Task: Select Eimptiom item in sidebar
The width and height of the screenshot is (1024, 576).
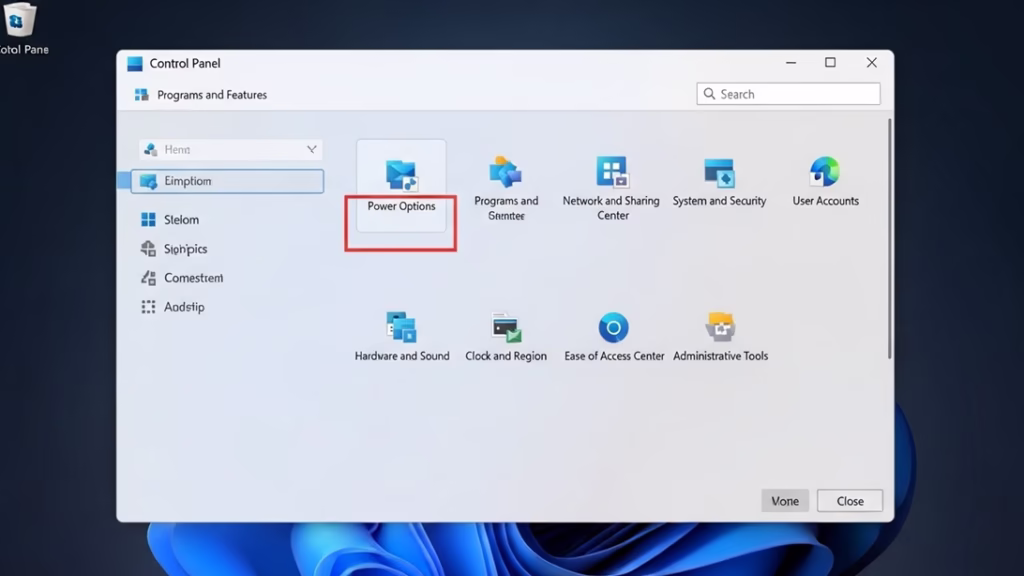Action: point(228,181)
